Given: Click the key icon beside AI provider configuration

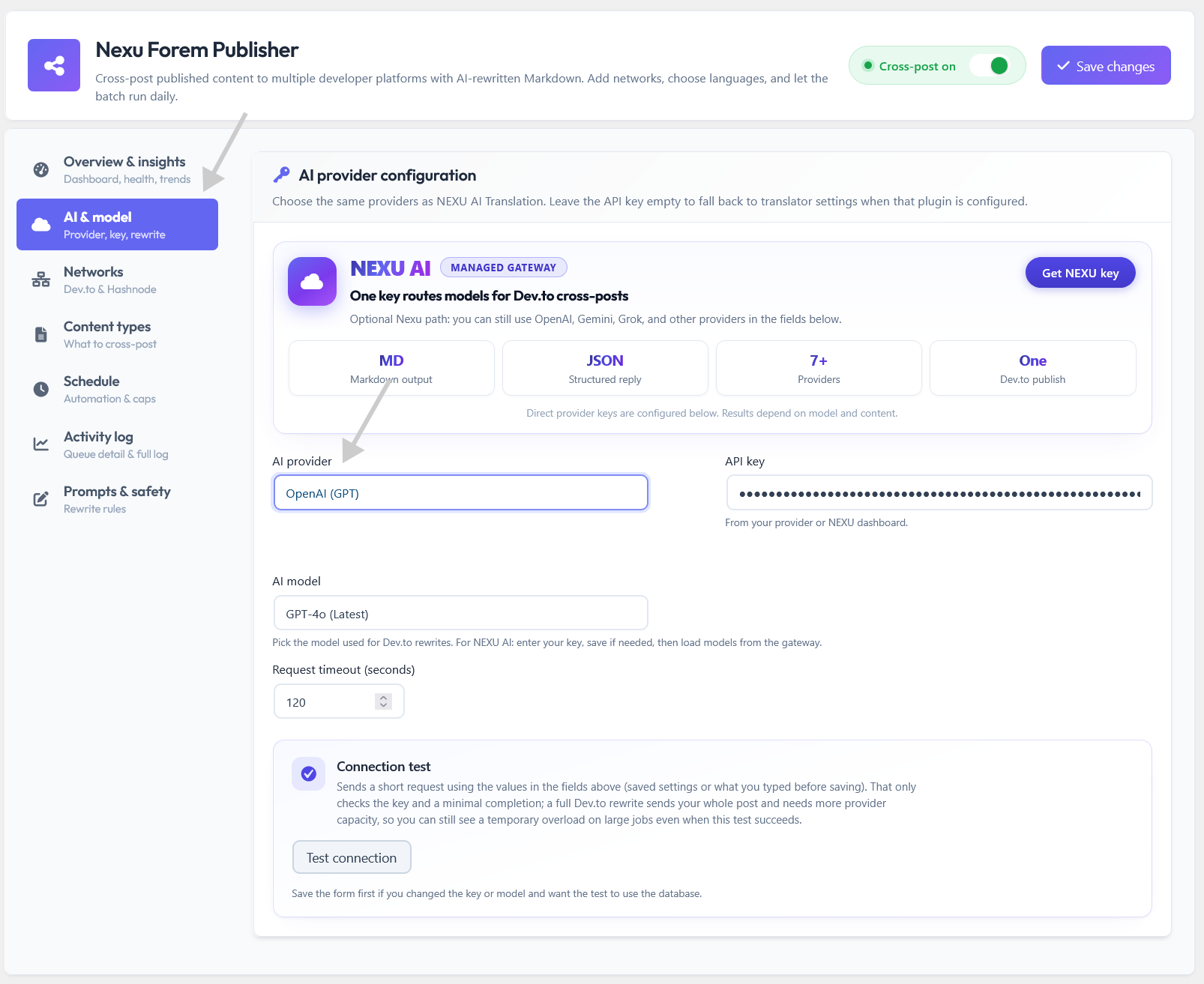Looking at the screenshot, I should click(281, 175).
